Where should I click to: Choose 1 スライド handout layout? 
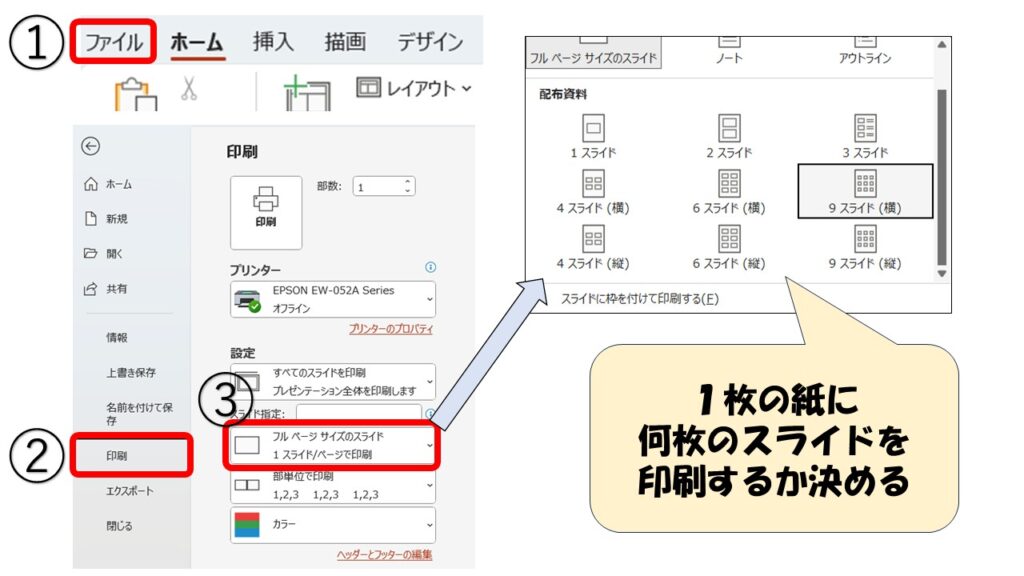pos(593,136)
